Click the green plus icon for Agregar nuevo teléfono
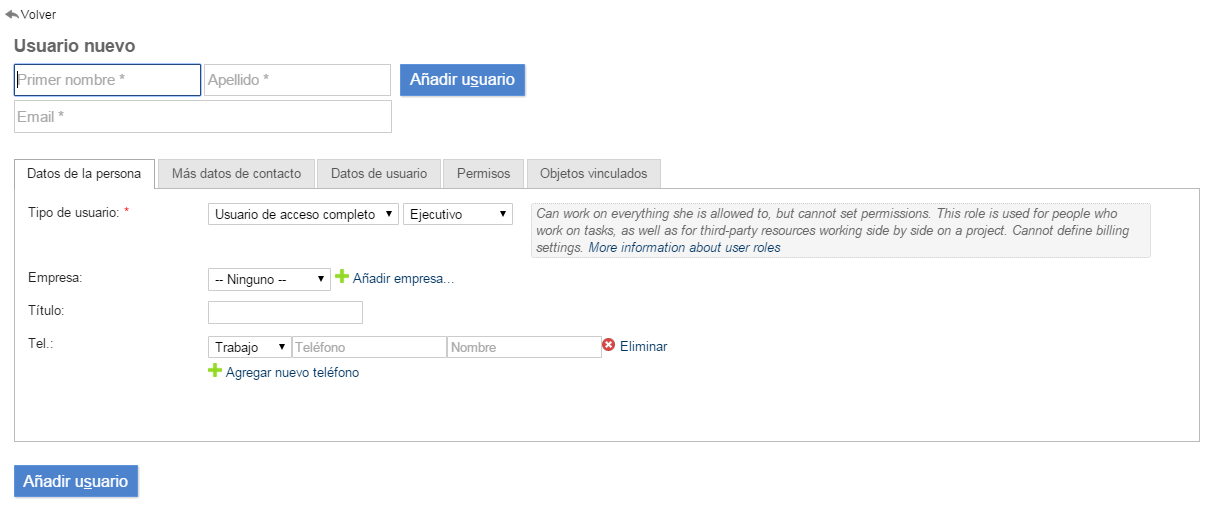 pyautogui.click(x=214, y=371)
